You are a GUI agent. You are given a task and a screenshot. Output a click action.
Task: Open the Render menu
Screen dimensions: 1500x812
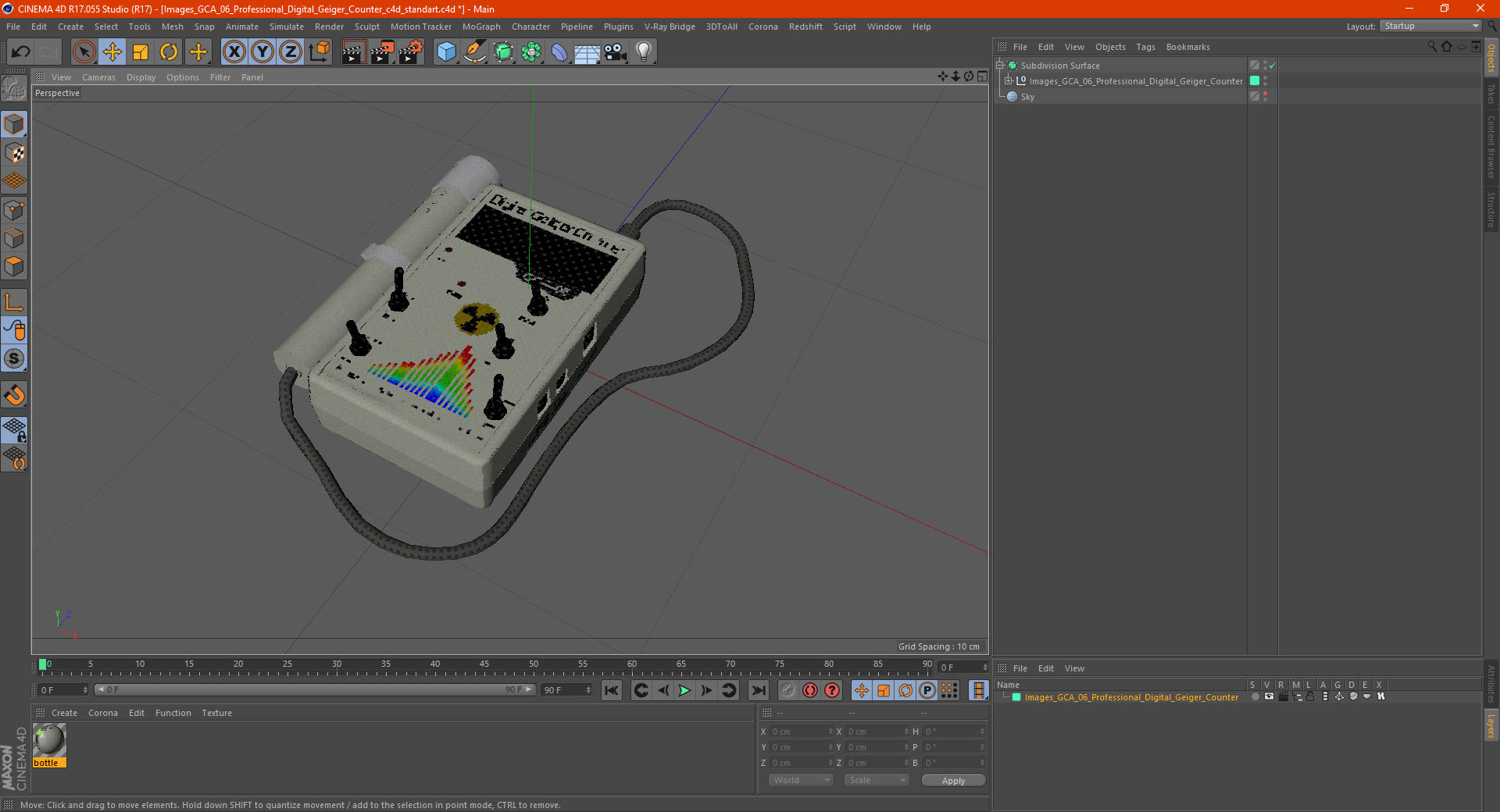tap(329, 27)
